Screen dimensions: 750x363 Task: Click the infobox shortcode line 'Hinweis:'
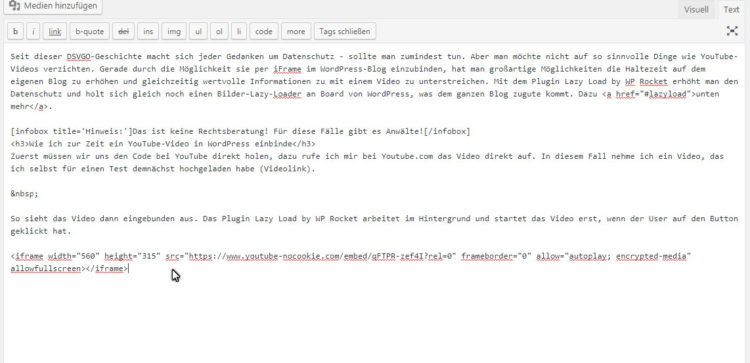[241, 132]
